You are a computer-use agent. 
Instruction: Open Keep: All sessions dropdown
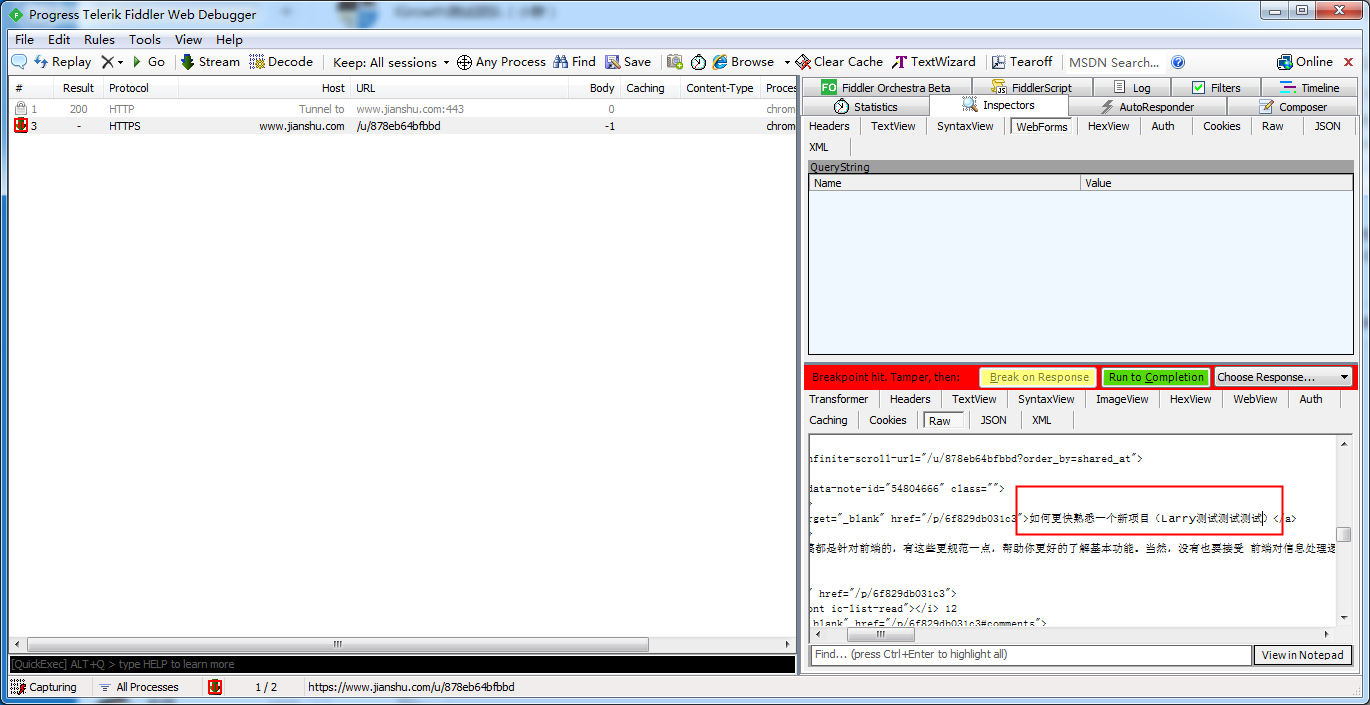click(391, 62)
